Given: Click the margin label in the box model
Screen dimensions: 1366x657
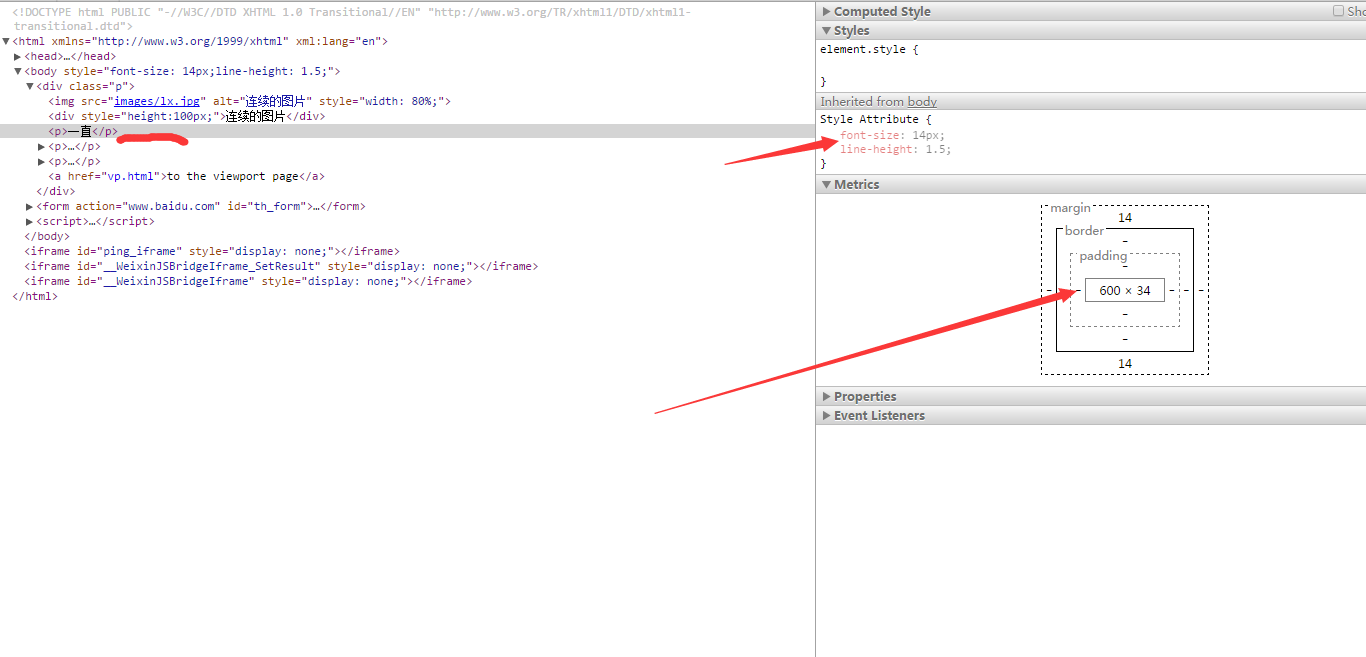Looking at the screenshot, I should tap(1070, 208).
